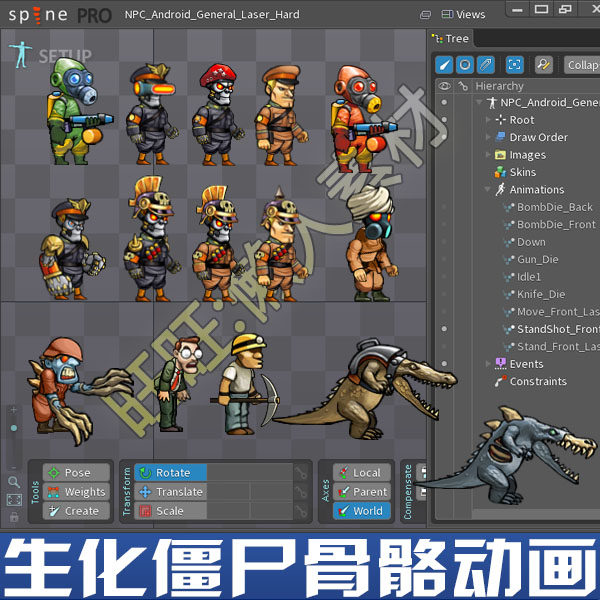Click the first Scale value input field
This screenshot has height=600, width=600.
coord(228,511)
